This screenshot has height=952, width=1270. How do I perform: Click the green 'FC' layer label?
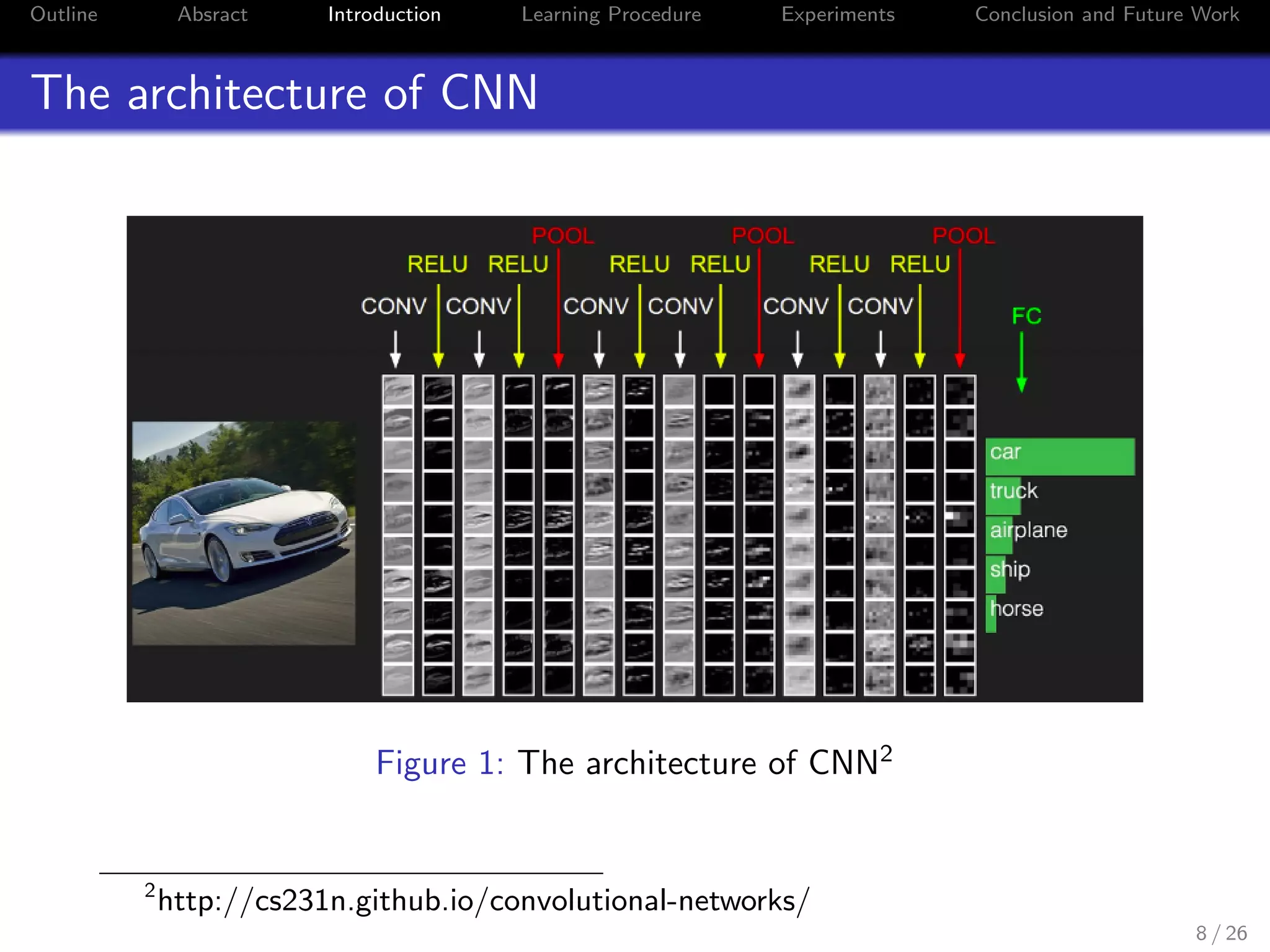tap(1026, 316)
